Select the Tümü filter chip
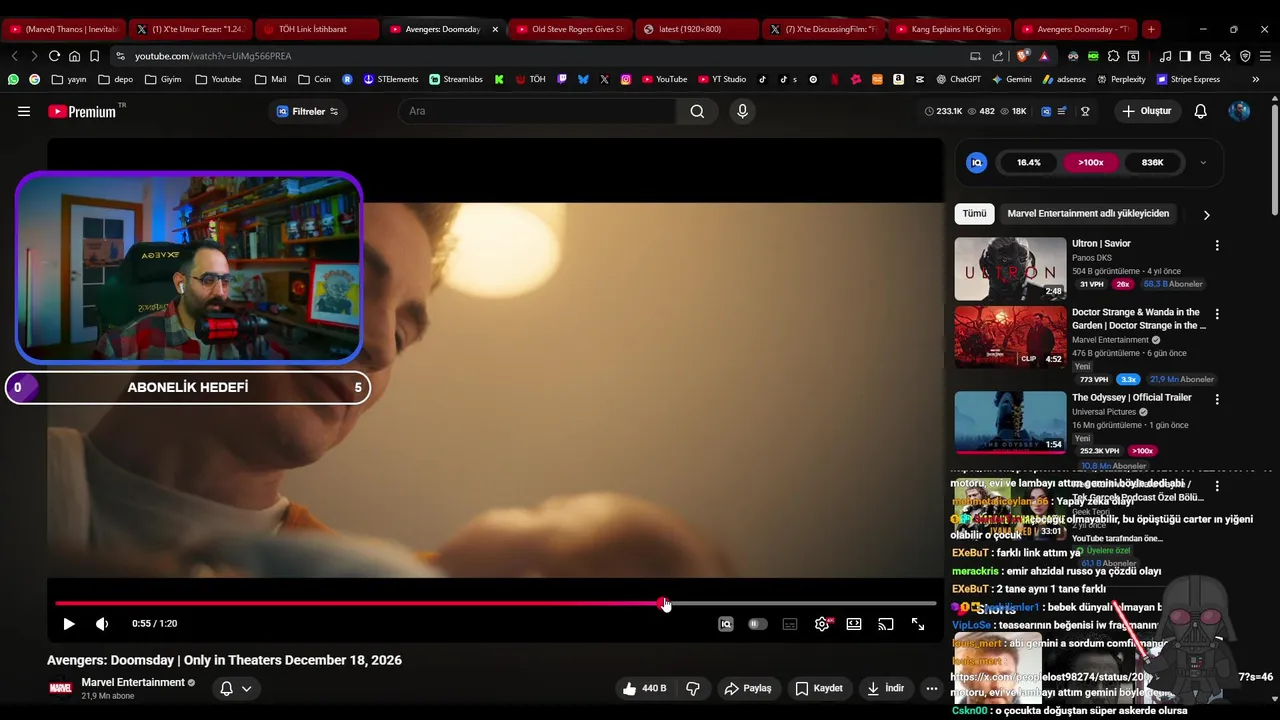1280x720 pixels. (x=974, y=213)
